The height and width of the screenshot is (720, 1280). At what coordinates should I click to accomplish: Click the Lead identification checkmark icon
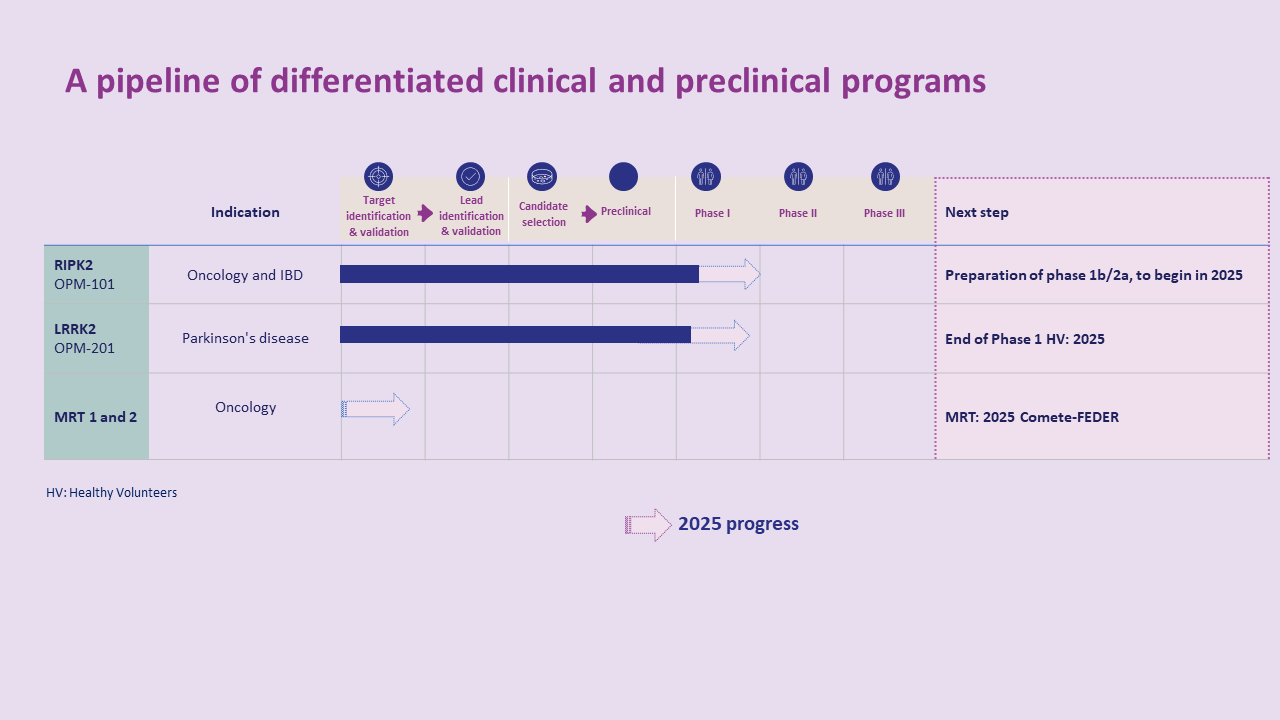[470, 177]
